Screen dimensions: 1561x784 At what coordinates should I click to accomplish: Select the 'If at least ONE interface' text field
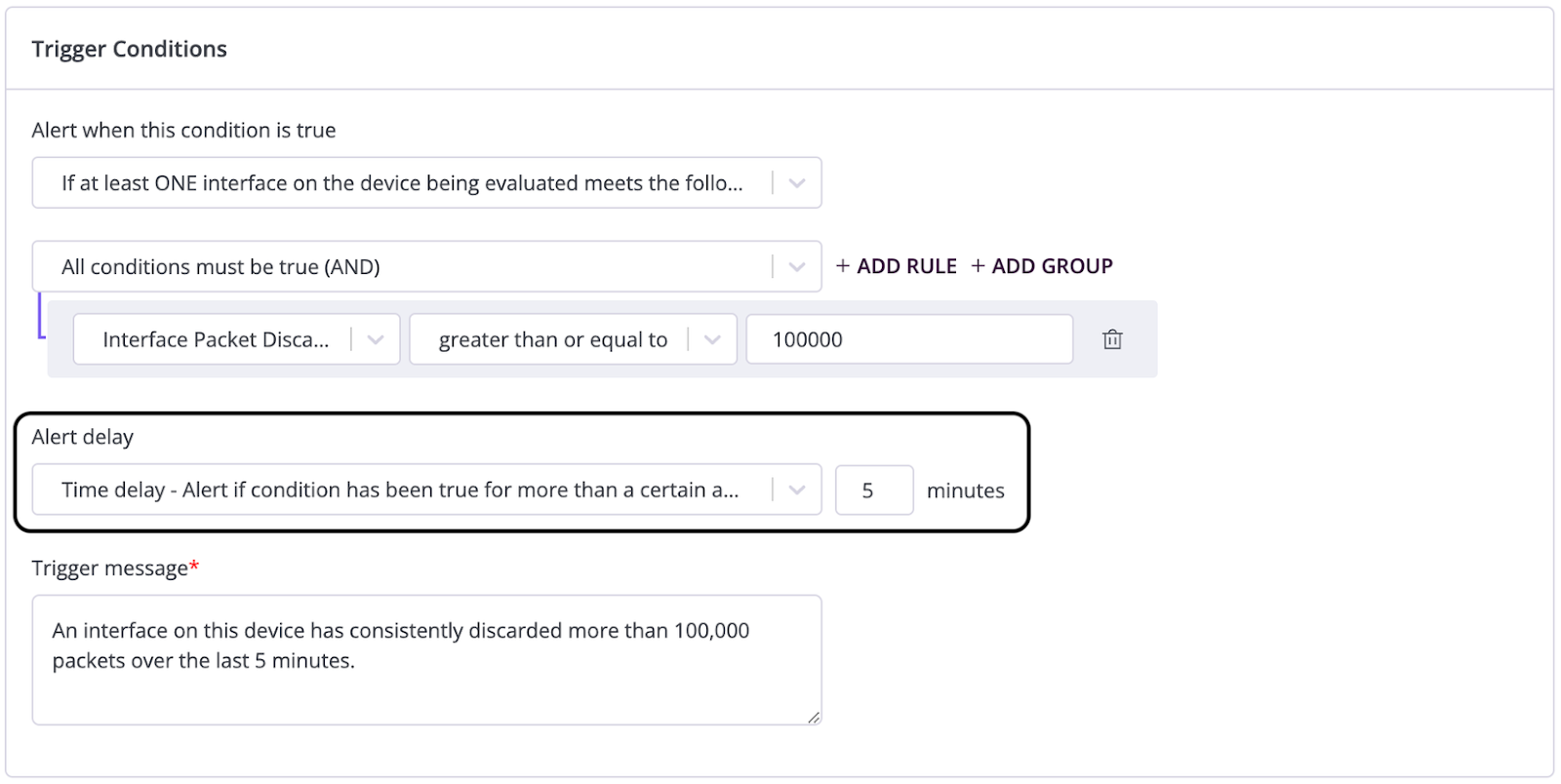[401, 183]
